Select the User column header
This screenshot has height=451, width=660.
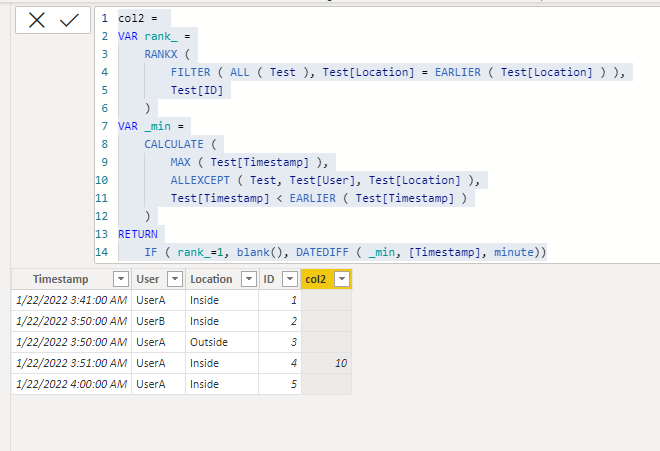pyautogui.click(x=148, y=279)
